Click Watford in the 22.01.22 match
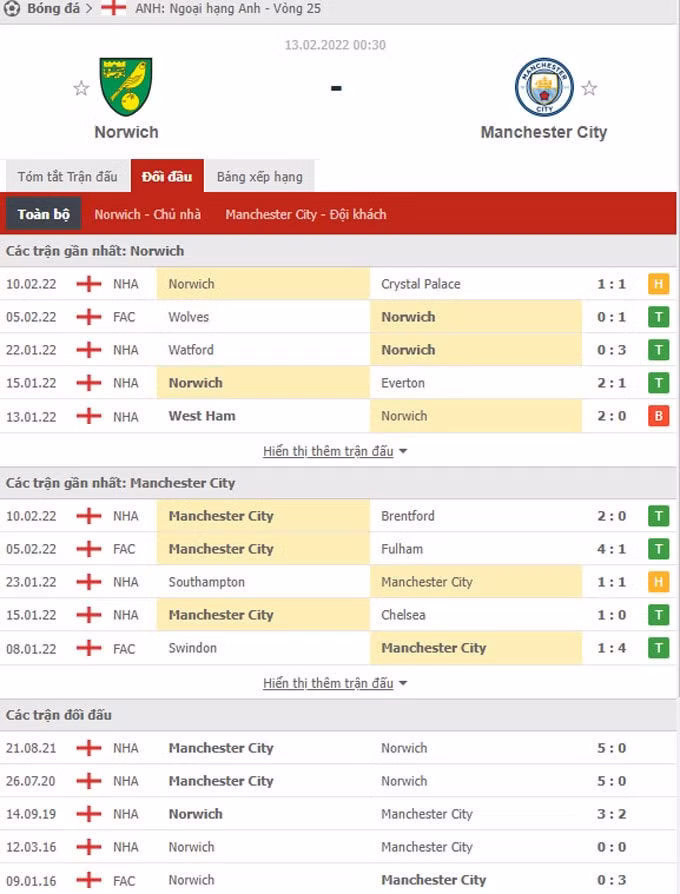680x894 pixels. click(x=191, y=350)
